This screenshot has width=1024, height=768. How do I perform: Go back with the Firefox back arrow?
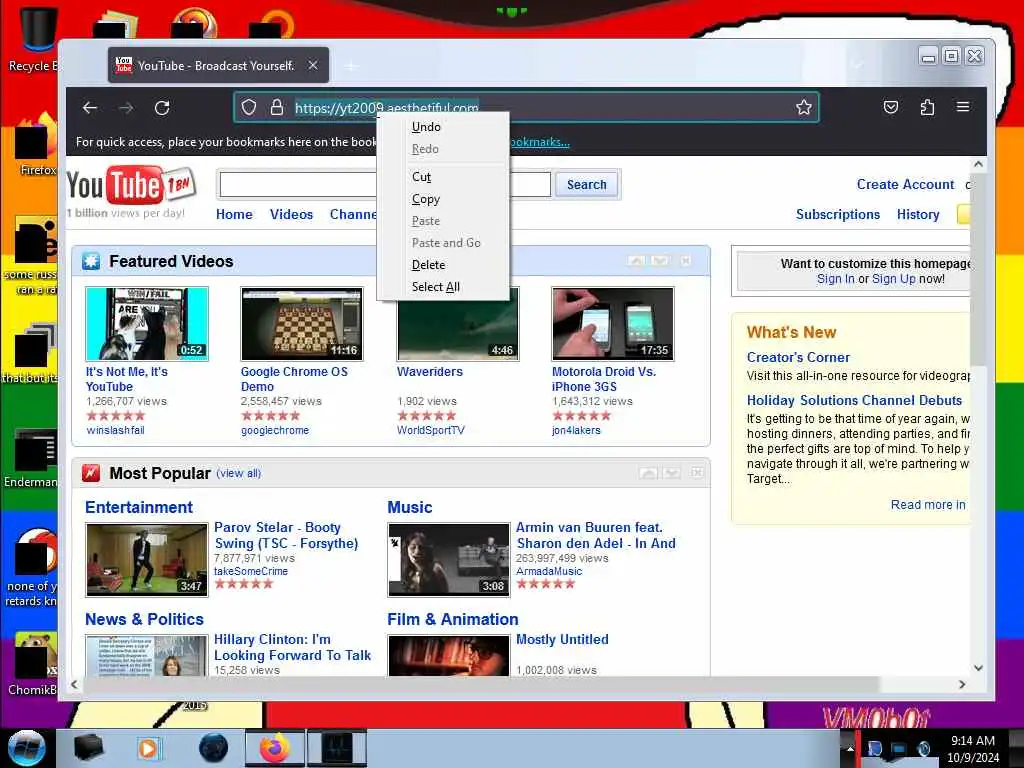coord(90,108)
